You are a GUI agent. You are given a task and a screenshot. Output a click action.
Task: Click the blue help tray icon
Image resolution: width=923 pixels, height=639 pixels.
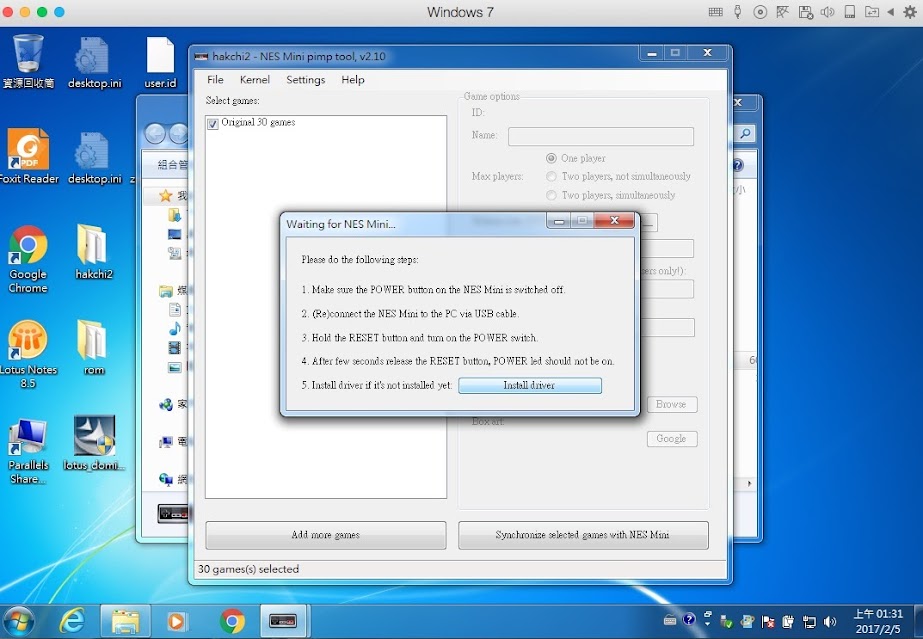[x=689, y=619]
